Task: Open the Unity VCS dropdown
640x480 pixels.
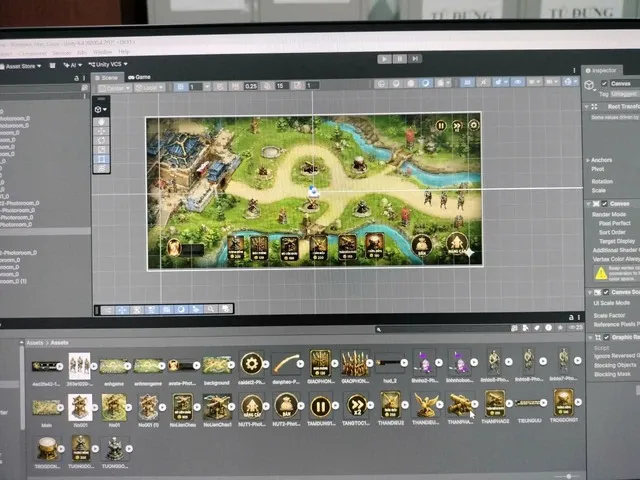Action: [x=108, y=64]
